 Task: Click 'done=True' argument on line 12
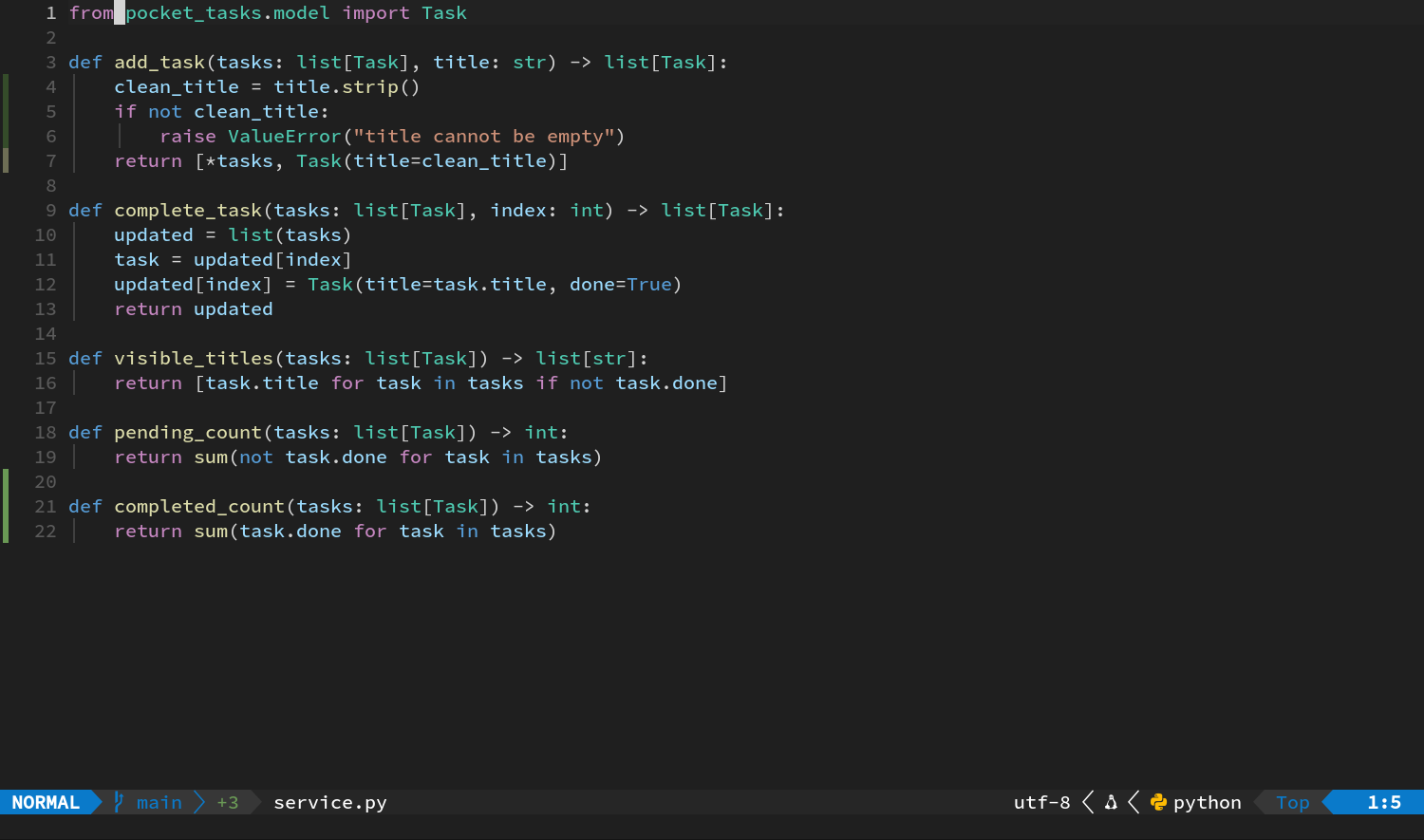pyautogui.click(x=621, y=285)
